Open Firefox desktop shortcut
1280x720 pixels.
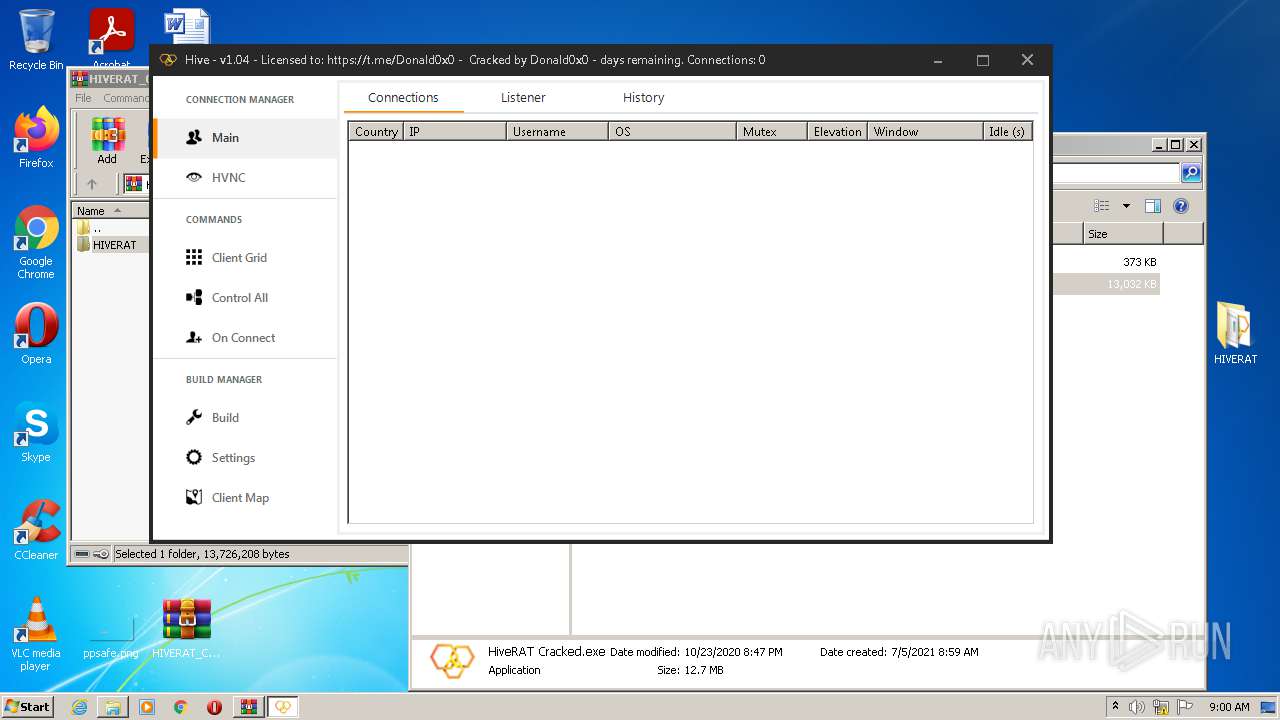click(x=36, y=137)
